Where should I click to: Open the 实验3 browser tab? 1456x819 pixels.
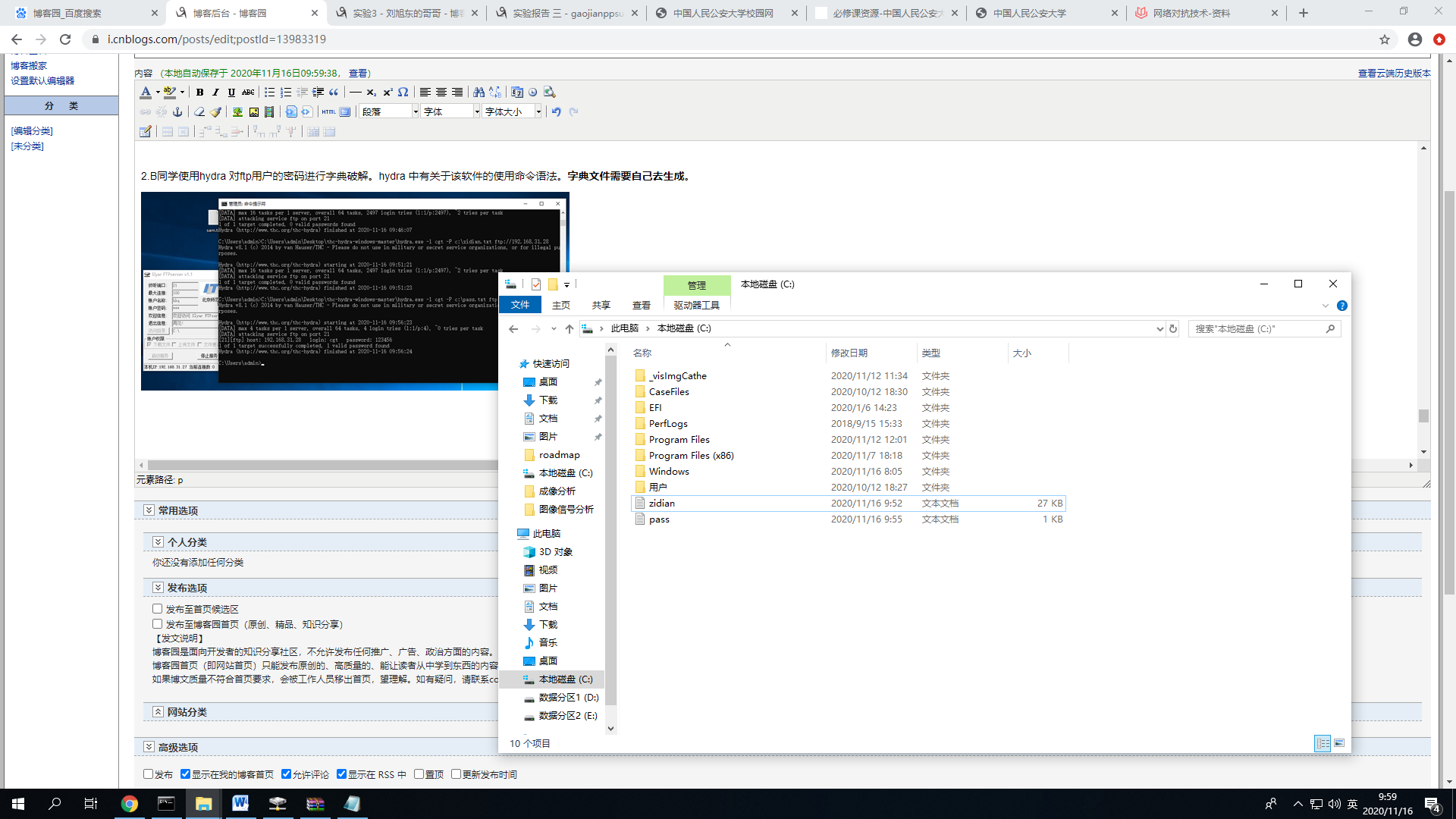(407, 13)
